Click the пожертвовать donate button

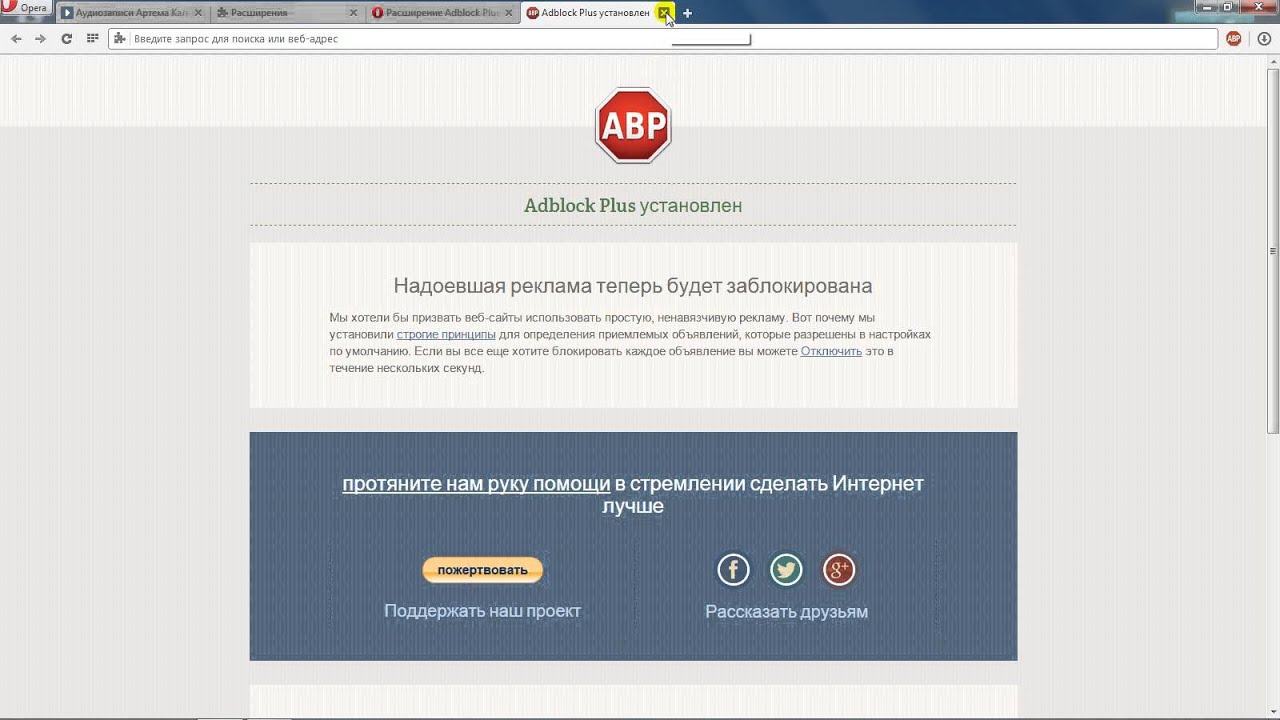pyautogui.click(x=482, y=570)
